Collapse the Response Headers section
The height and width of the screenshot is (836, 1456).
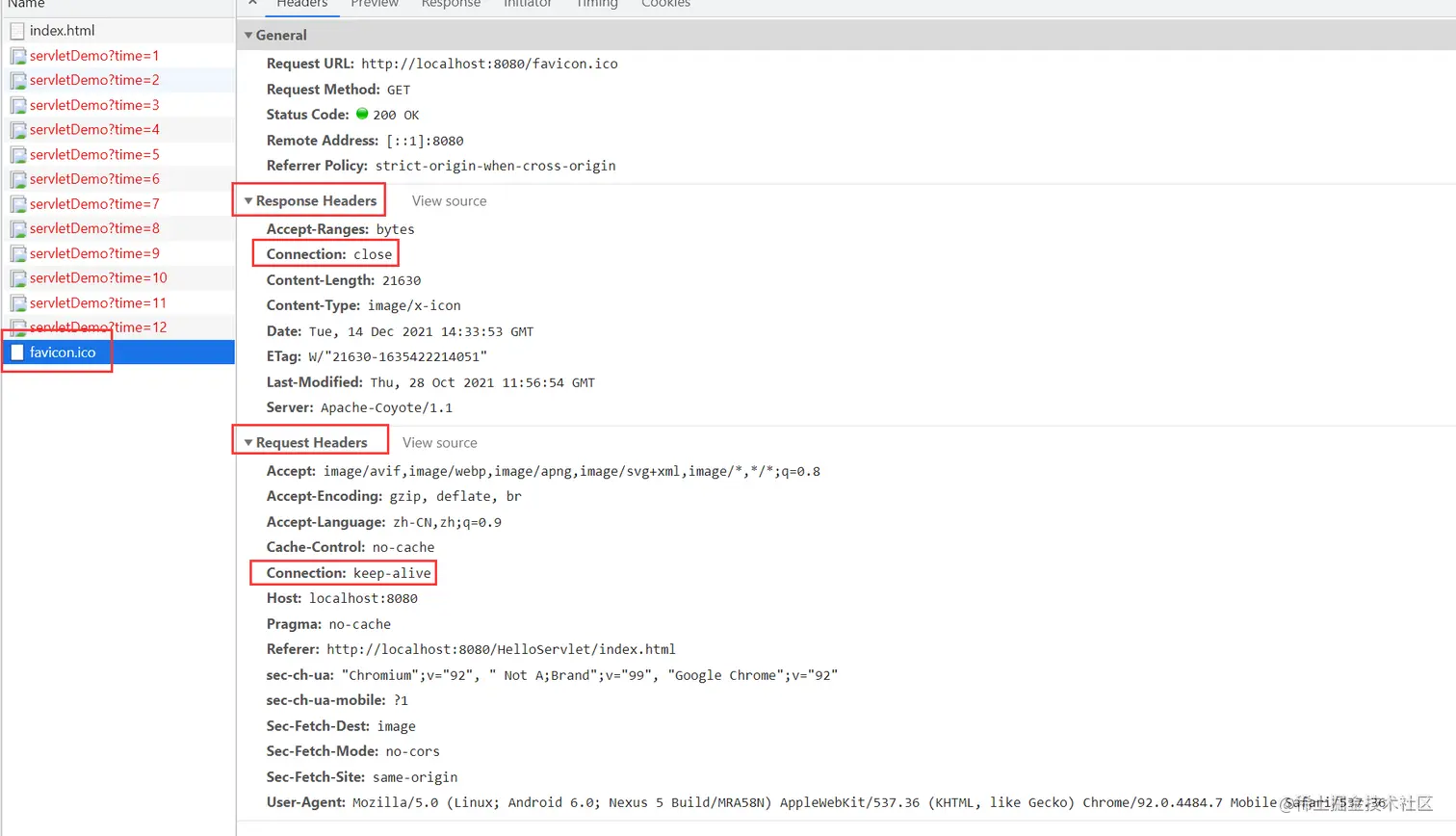click(248, 200)
